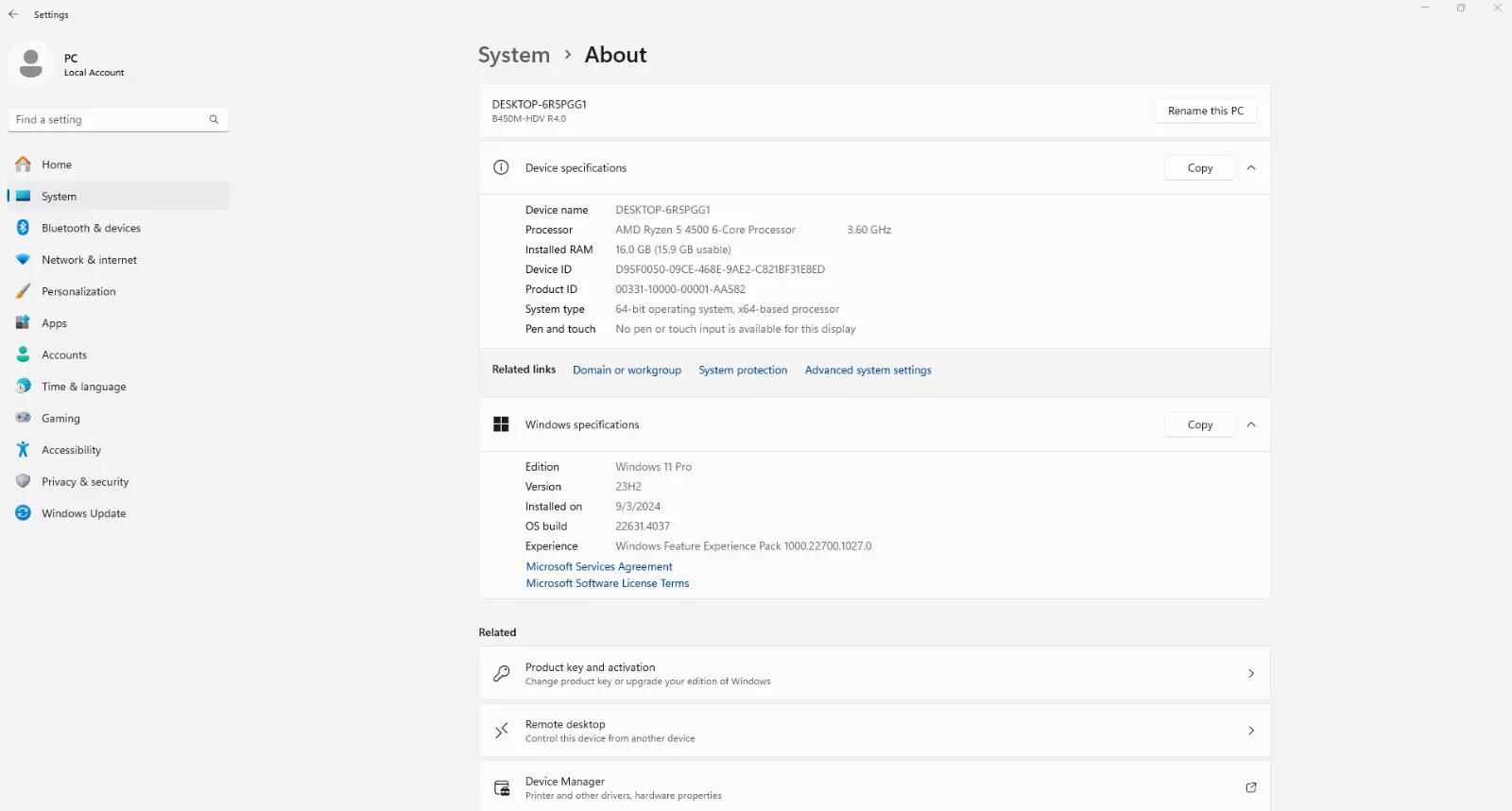Open the Home settings page
This screenshot has height=811, width=1512.
pyautogui.click(x=118, y=164)
